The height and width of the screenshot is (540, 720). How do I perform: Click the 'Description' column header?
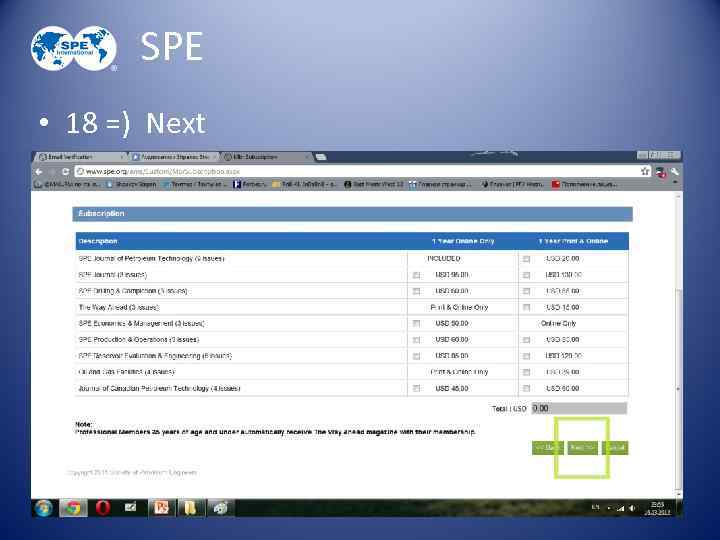(98, 241)
